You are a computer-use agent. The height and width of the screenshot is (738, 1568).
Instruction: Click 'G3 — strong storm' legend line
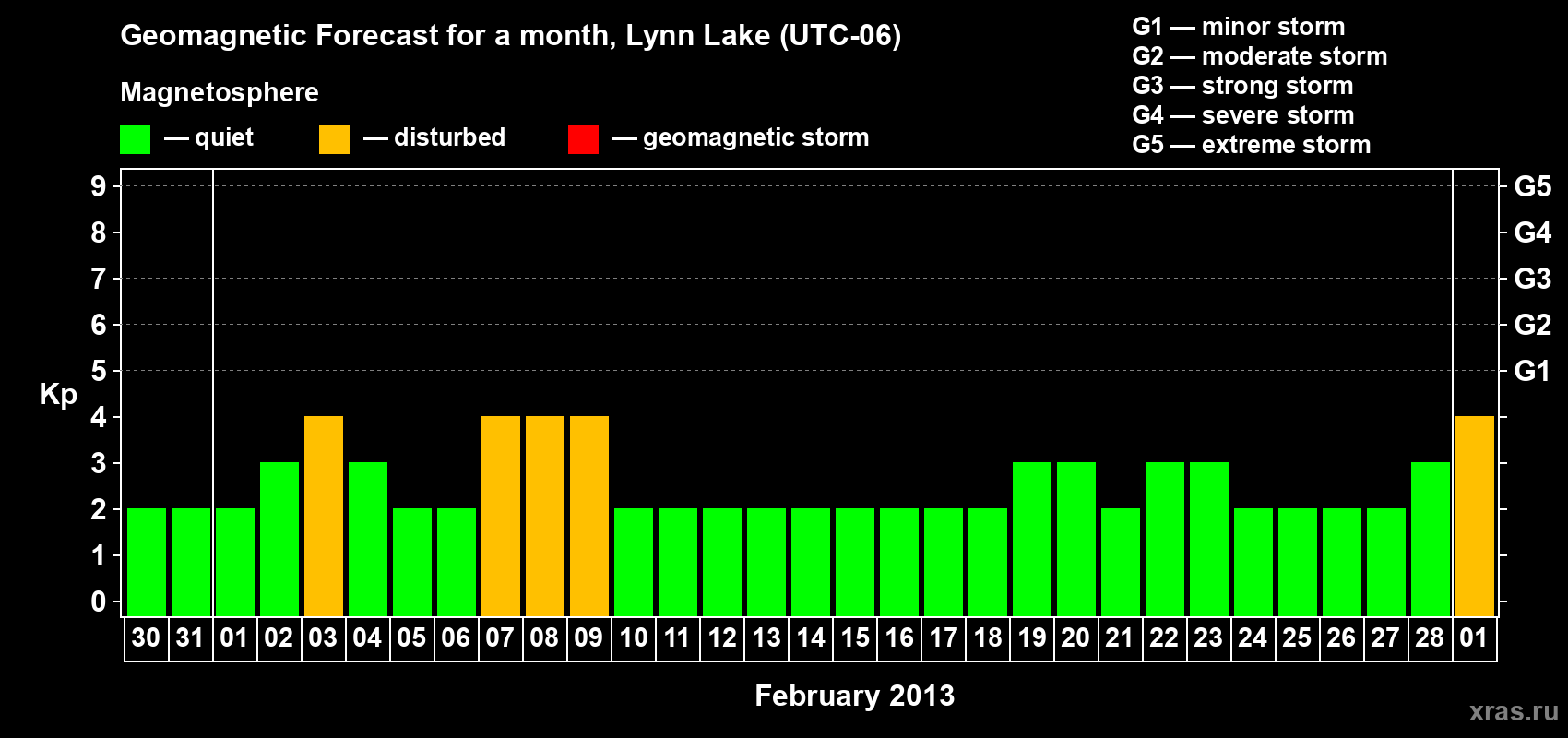pyautogui.click(x=1242, y=86)
